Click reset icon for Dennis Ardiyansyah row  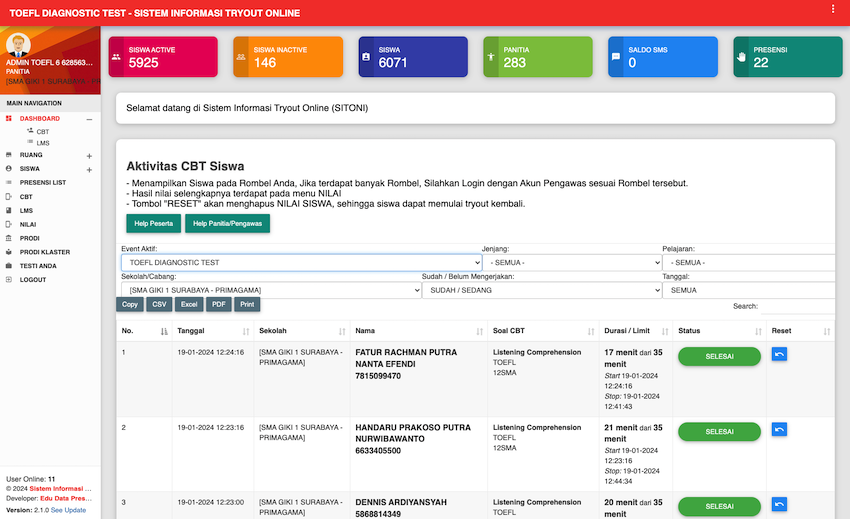click(x=779, y=504)
